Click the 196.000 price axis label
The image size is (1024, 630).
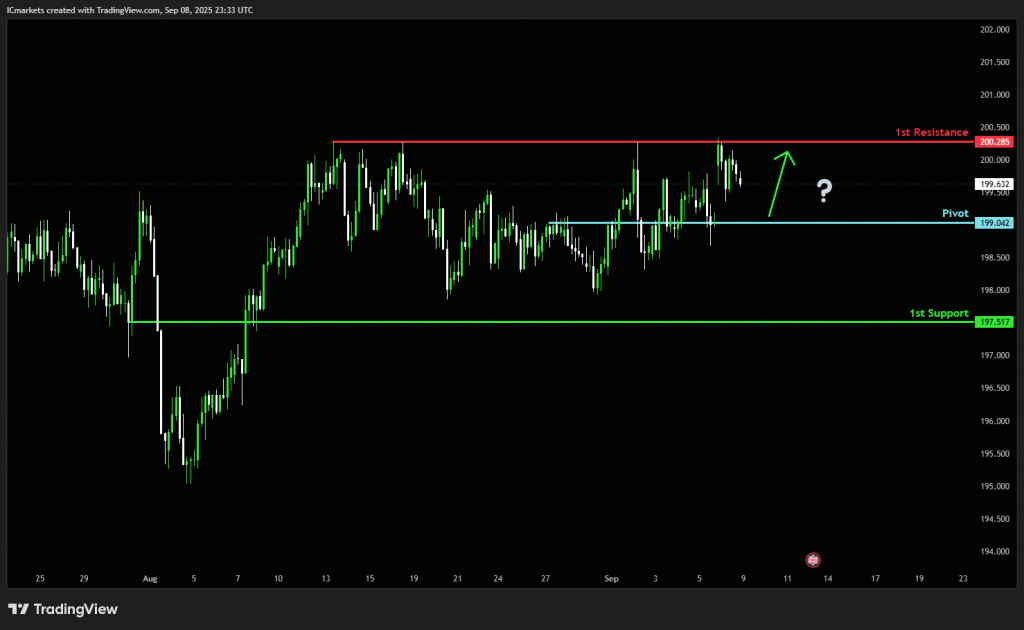coord(995,421)
